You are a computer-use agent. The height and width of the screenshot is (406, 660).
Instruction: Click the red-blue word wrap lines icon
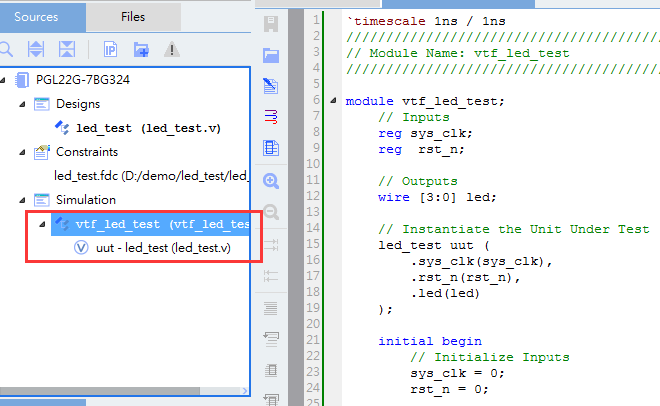coord(271,117)
